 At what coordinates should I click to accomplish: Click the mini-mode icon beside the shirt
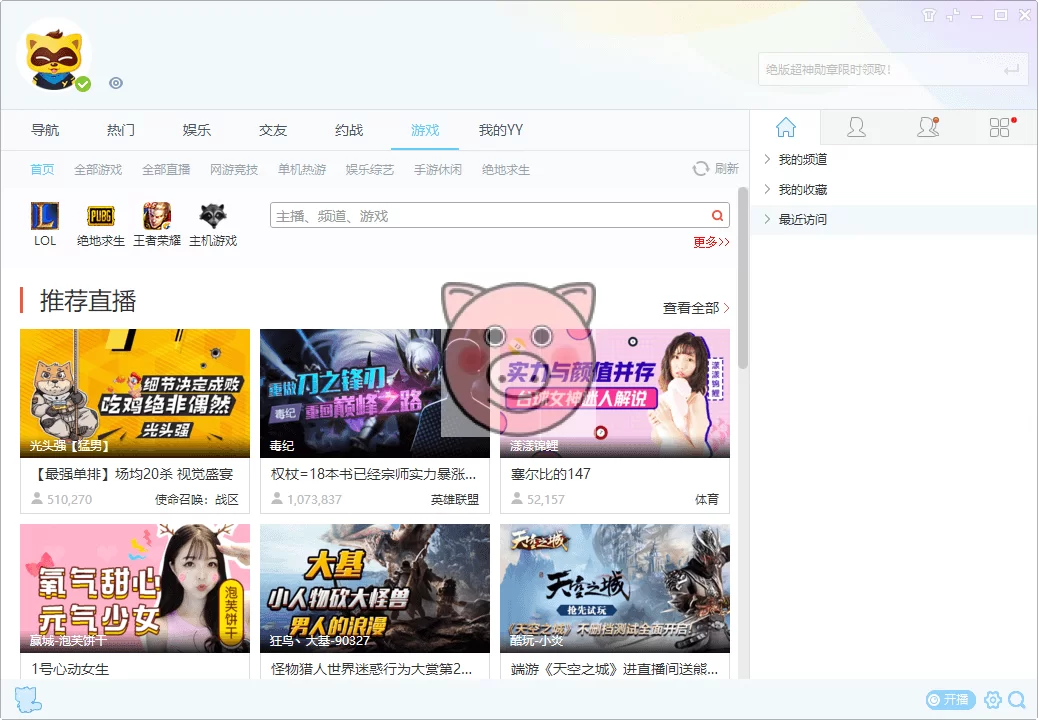(x=953, y=15)
